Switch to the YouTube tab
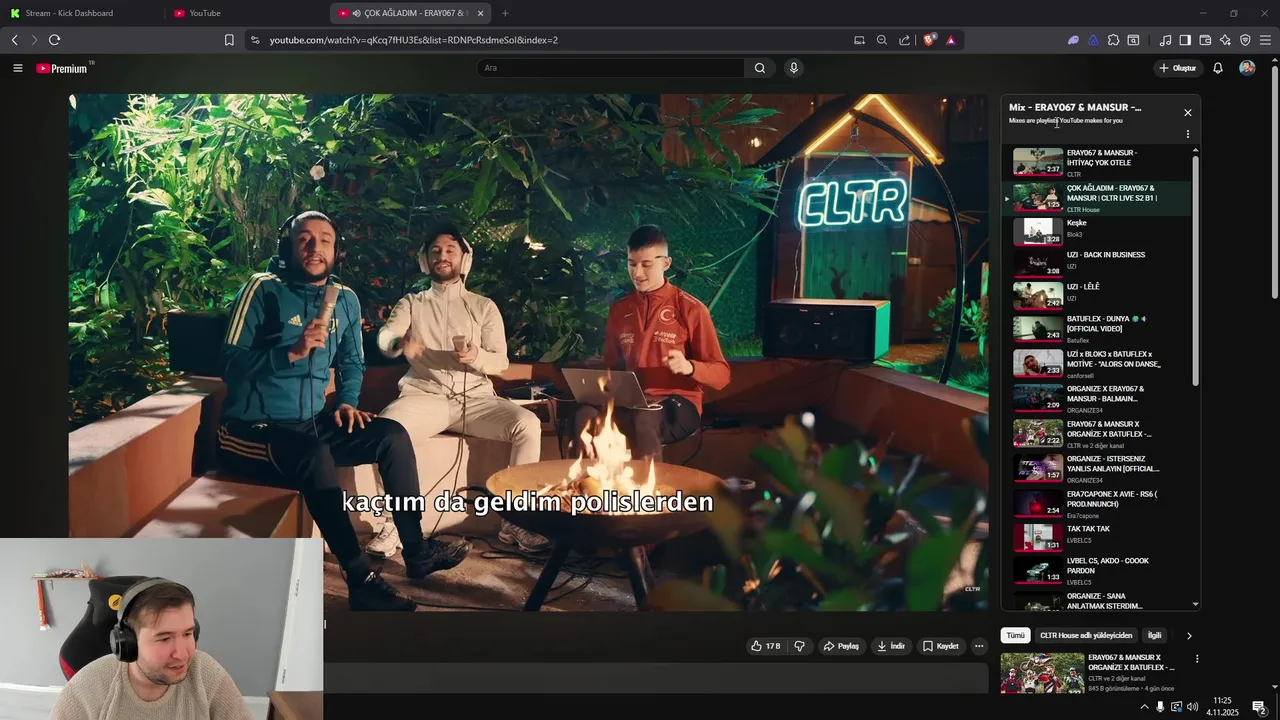Viewport: 1280px width, 720px height. 247,13
